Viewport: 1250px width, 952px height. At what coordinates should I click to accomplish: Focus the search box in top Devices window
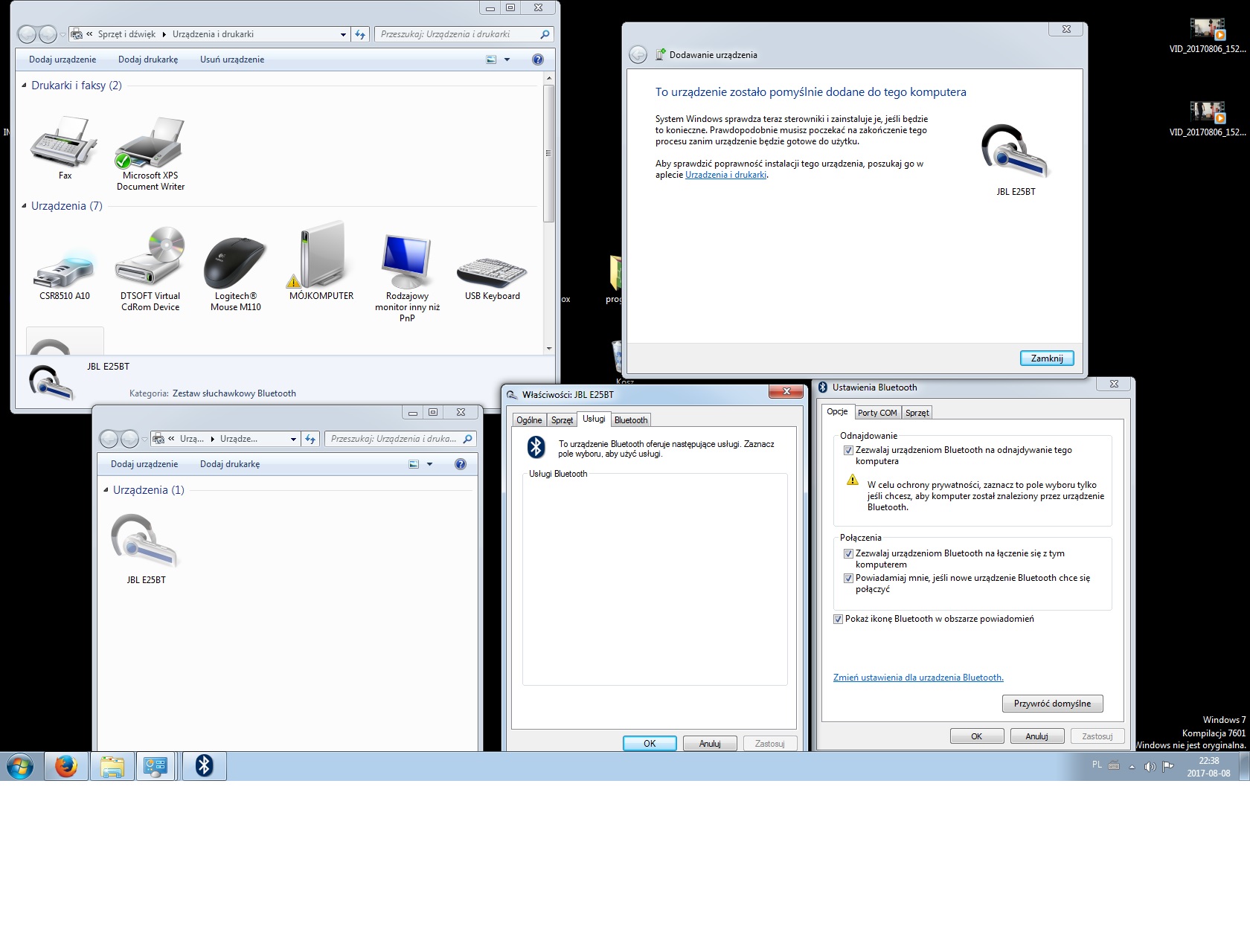(456, 34)
